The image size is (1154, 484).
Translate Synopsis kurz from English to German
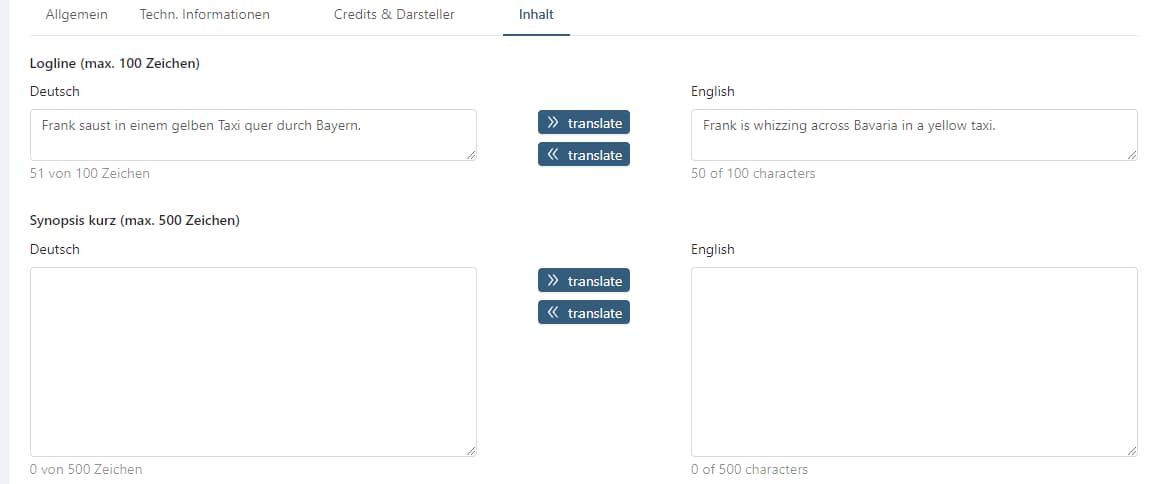584,313
